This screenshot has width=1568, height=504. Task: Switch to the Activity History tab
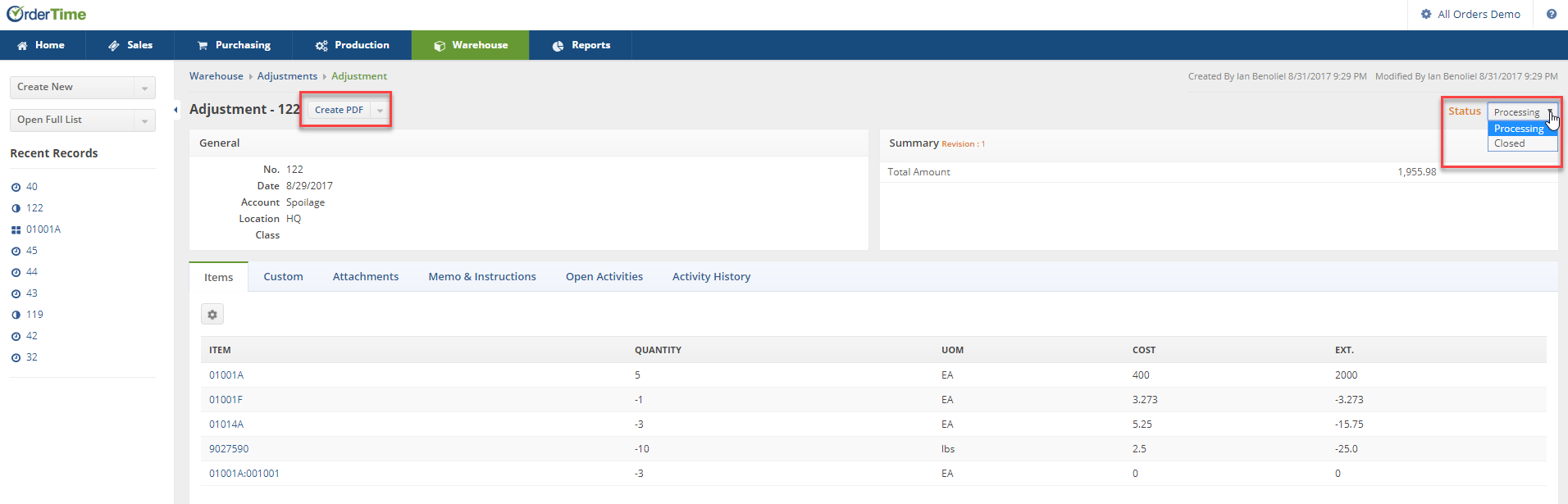(x=711, y=277)
